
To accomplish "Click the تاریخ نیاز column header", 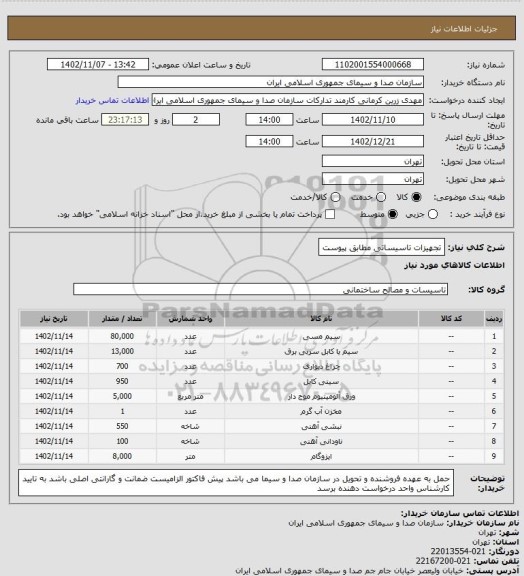I will tap(54, 318).
